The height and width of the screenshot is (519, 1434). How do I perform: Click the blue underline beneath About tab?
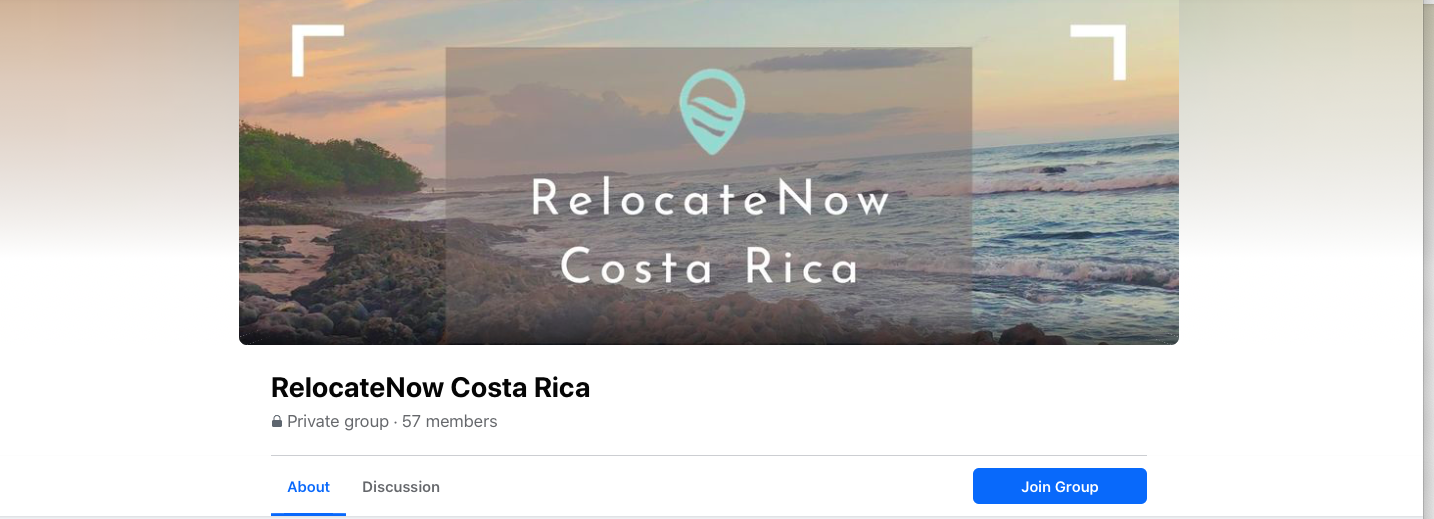pos(308,514)
